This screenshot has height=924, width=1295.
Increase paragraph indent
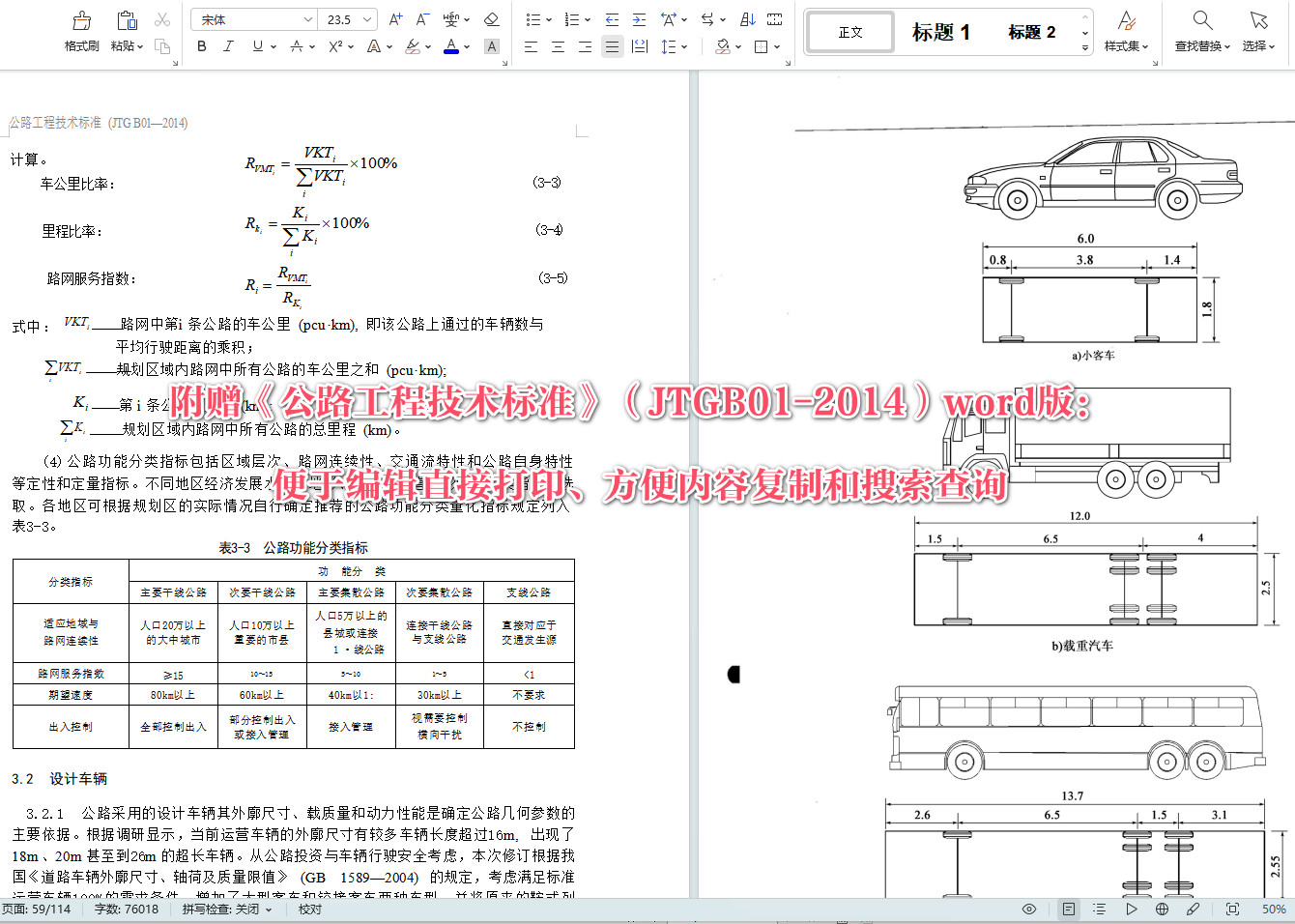pyautogui.click(x=639, y=19)
